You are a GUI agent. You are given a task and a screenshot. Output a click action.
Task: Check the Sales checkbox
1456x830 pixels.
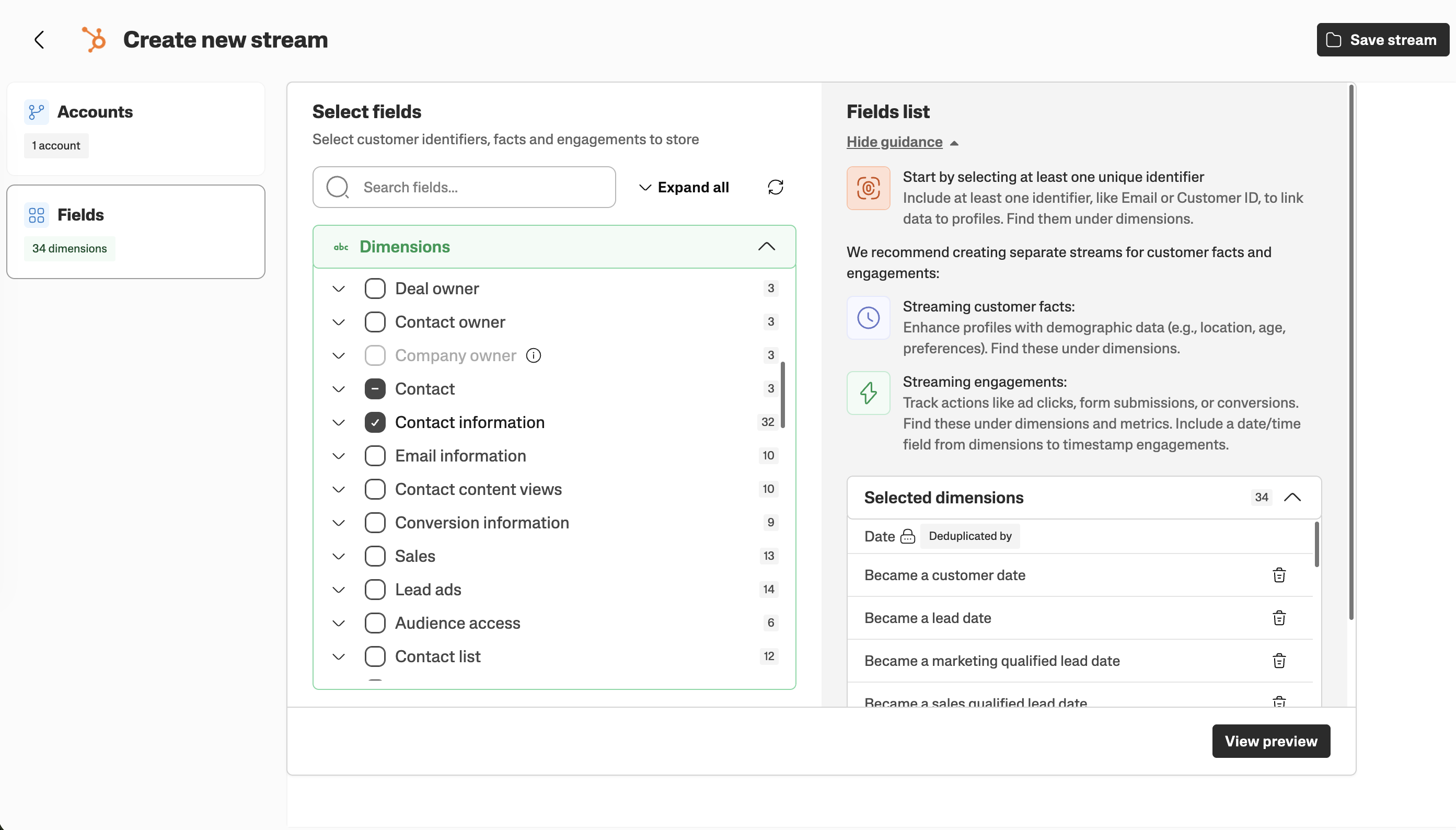tap(375, 556)
